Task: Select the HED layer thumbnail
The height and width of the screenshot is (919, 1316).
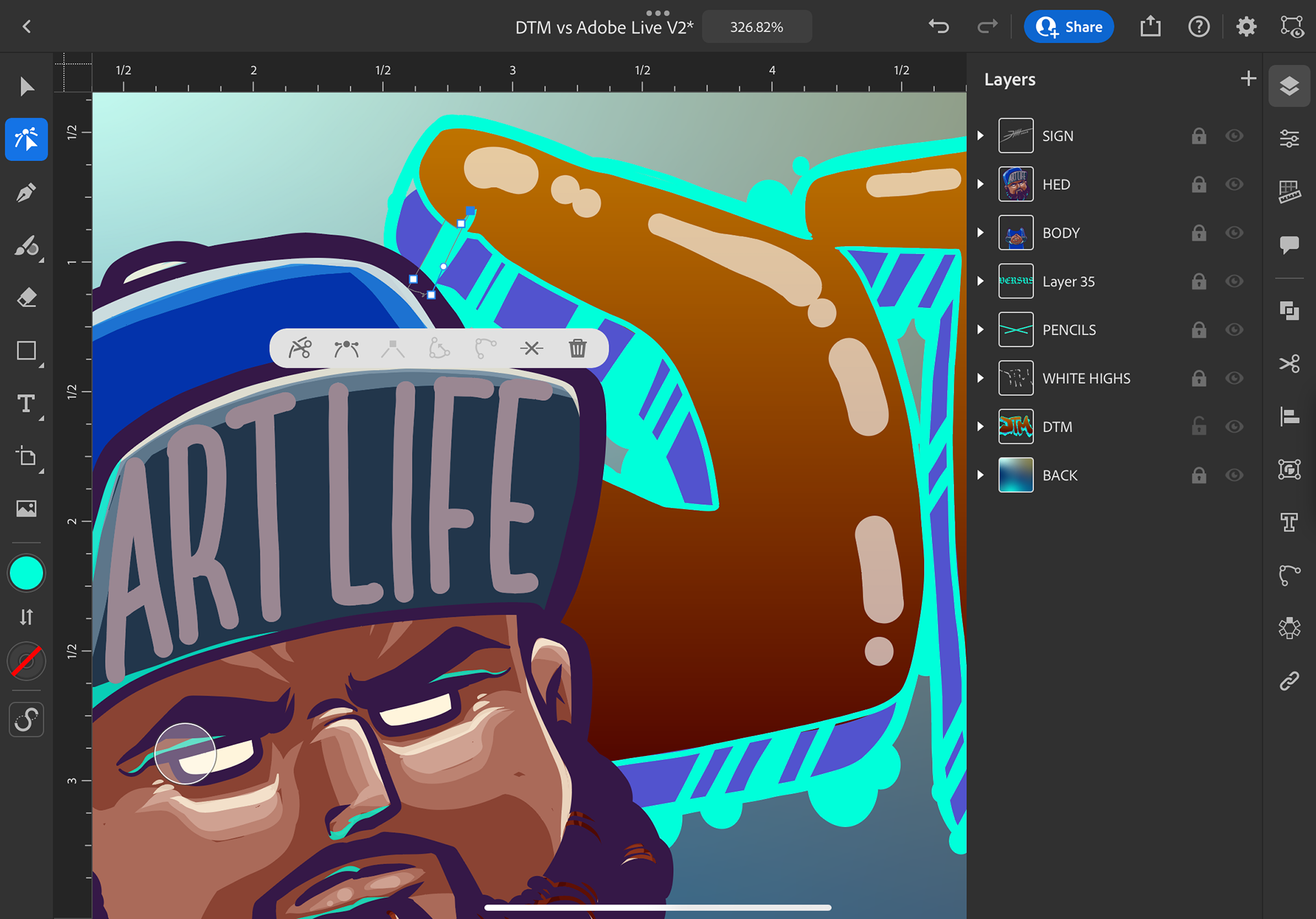Action: [1016, 184]
